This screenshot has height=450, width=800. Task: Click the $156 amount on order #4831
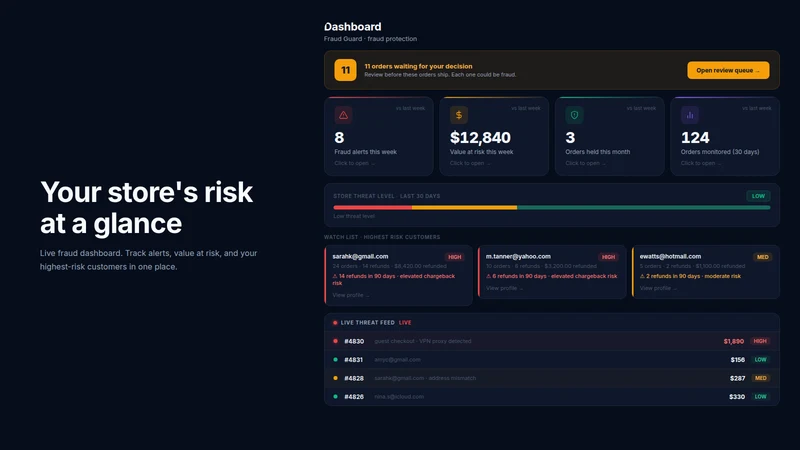point(738,360)
